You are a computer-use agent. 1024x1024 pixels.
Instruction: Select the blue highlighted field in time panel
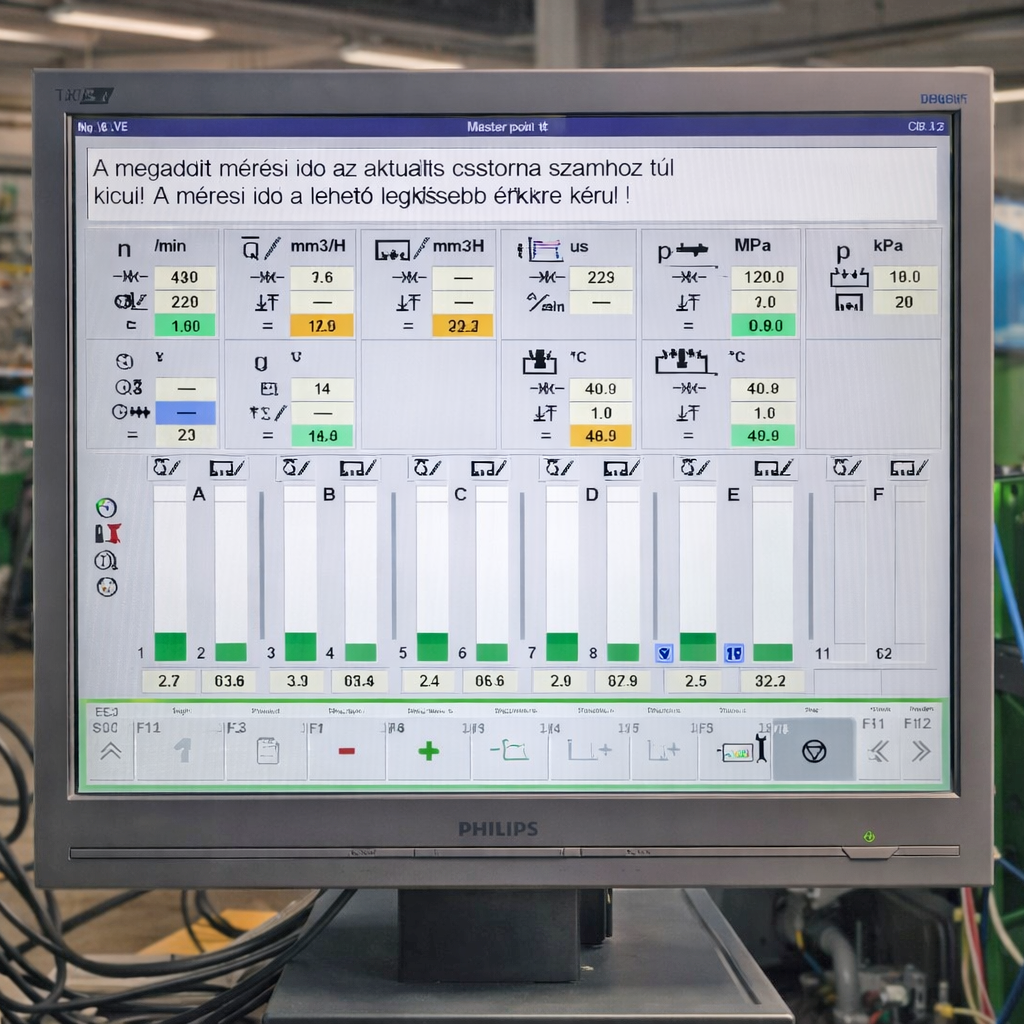(x=185, y=412)
